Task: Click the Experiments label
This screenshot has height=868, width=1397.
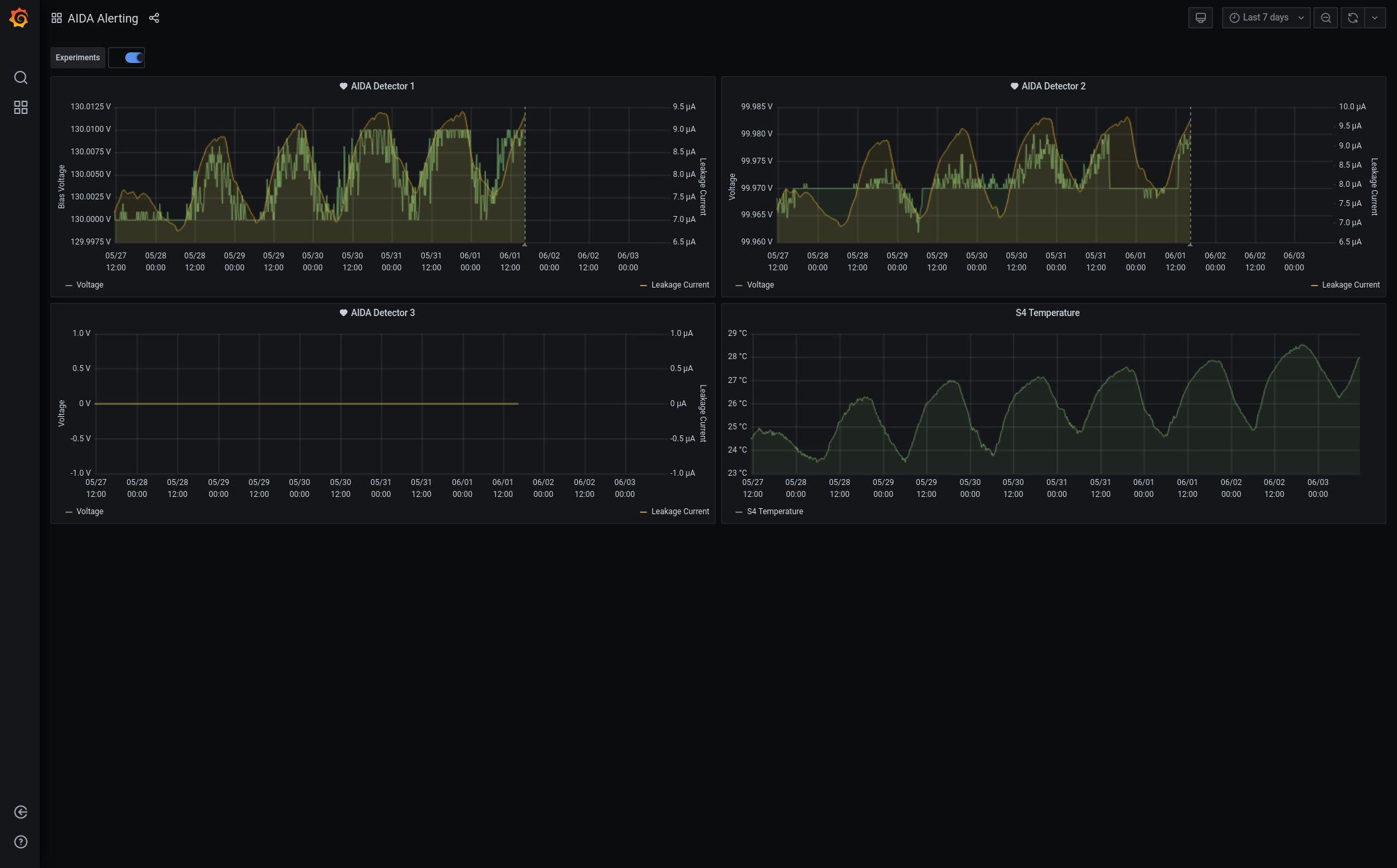Action: pos(78,58)
